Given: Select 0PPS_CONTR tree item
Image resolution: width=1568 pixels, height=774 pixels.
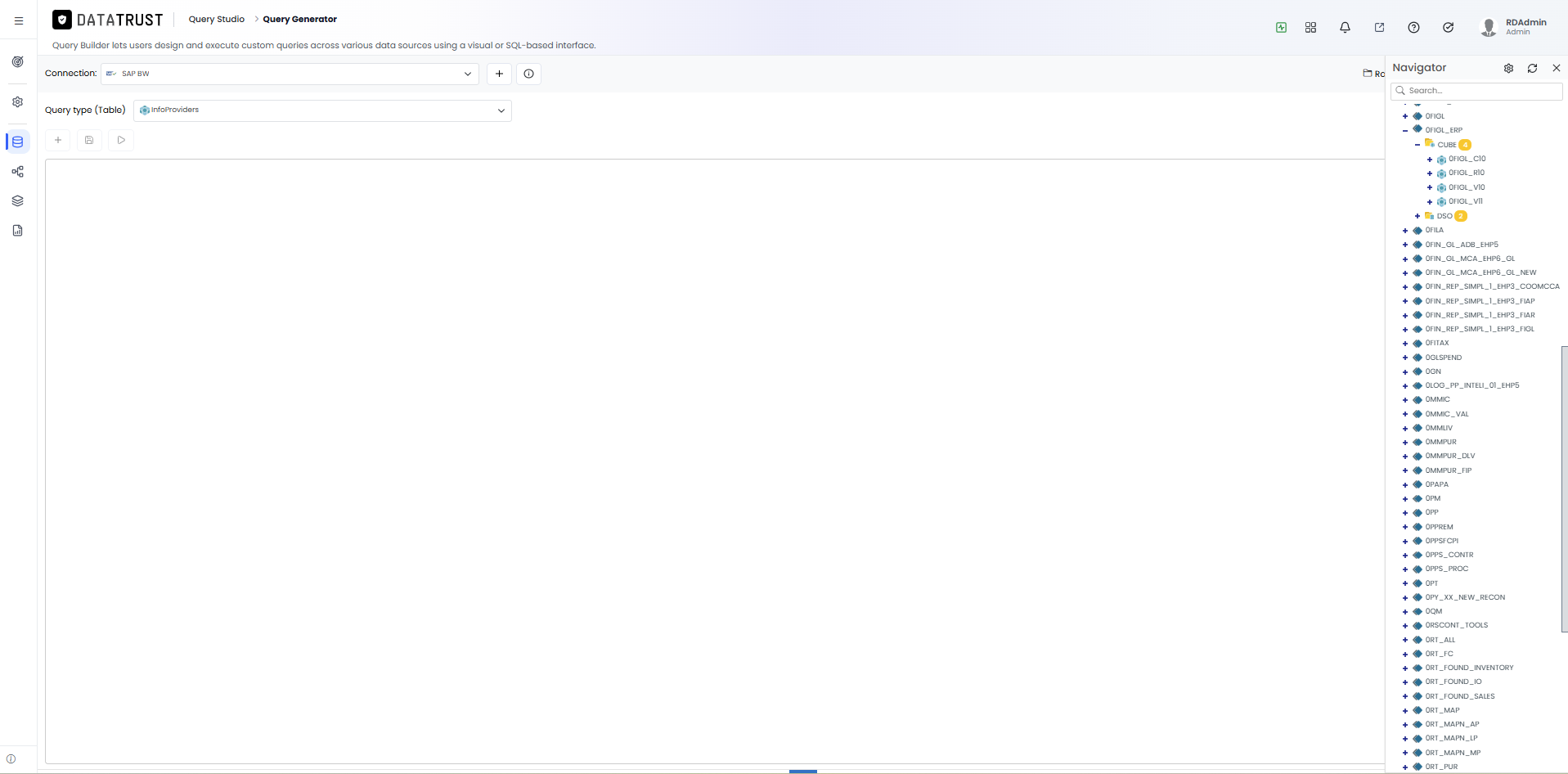Looking at the screenshot, I should [x=1449, y=555].
